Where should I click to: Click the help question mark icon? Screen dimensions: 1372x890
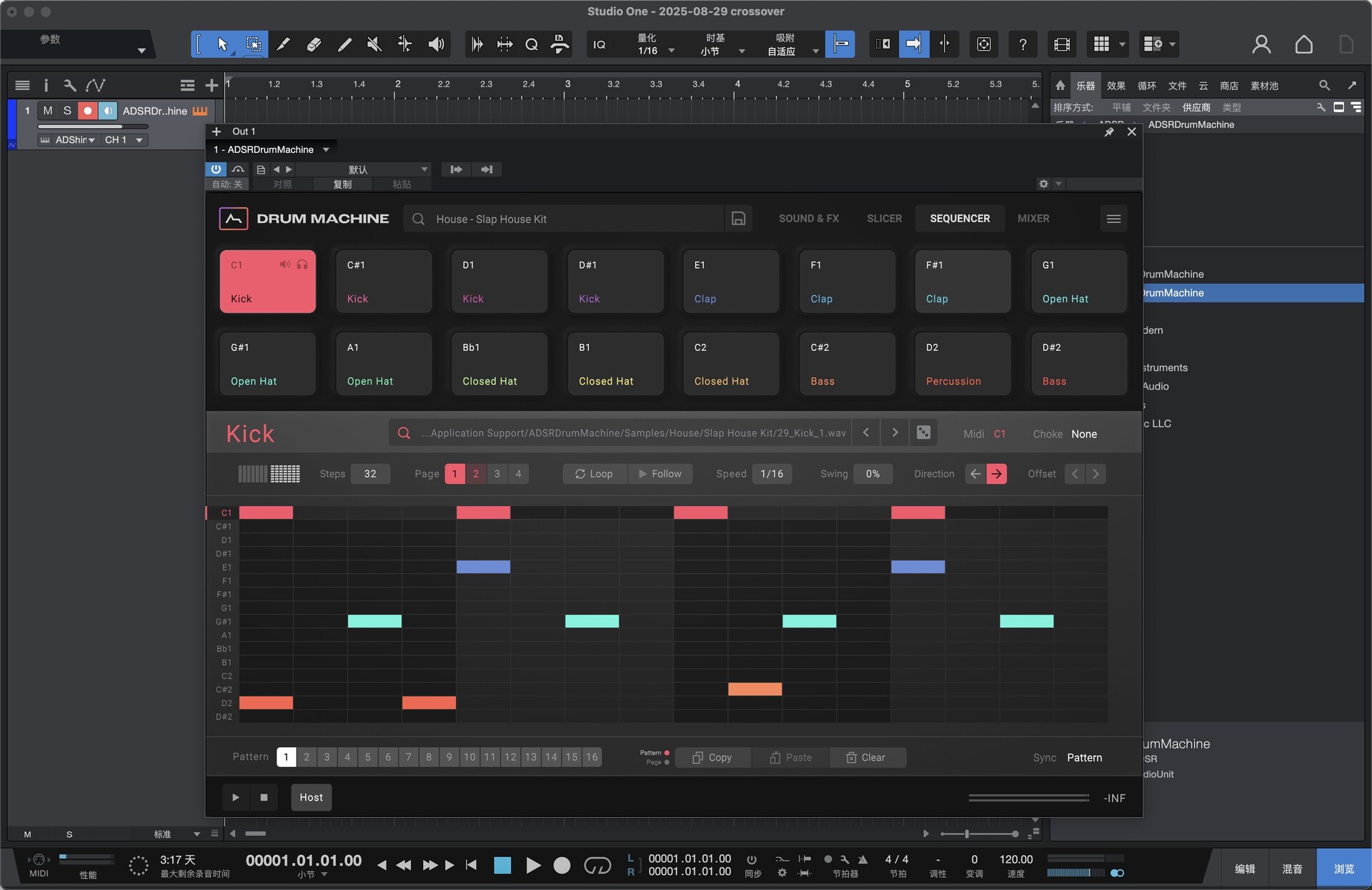[1023, 44]
